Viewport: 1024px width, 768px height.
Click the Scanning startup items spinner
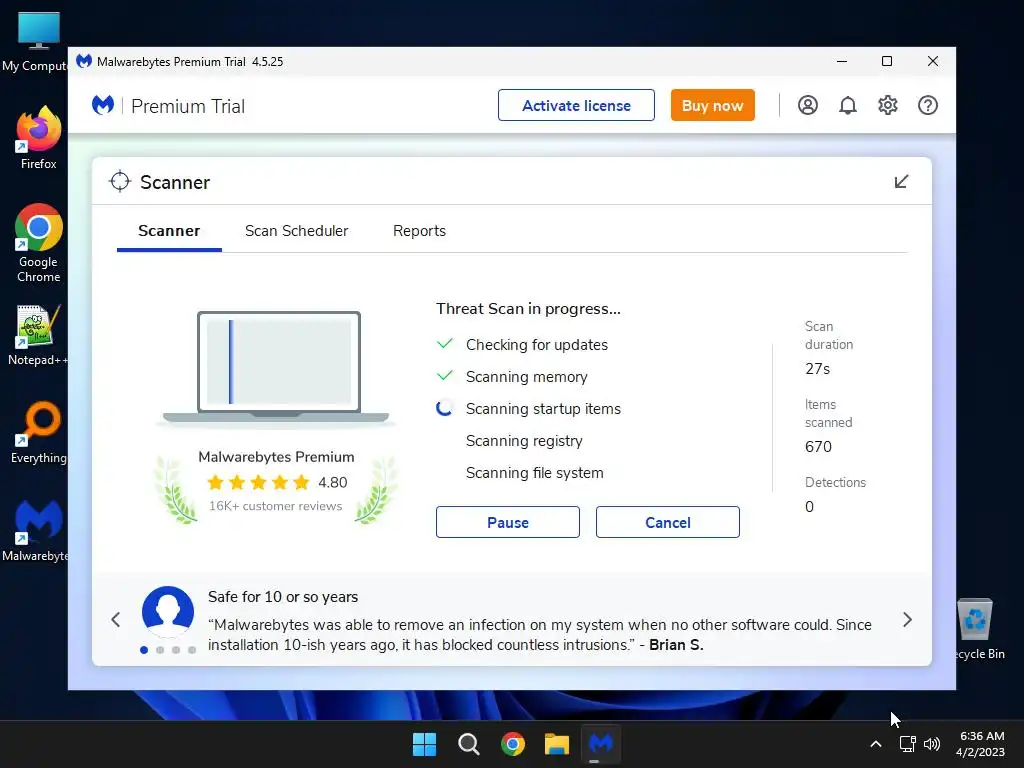click(x=445, y=408)
